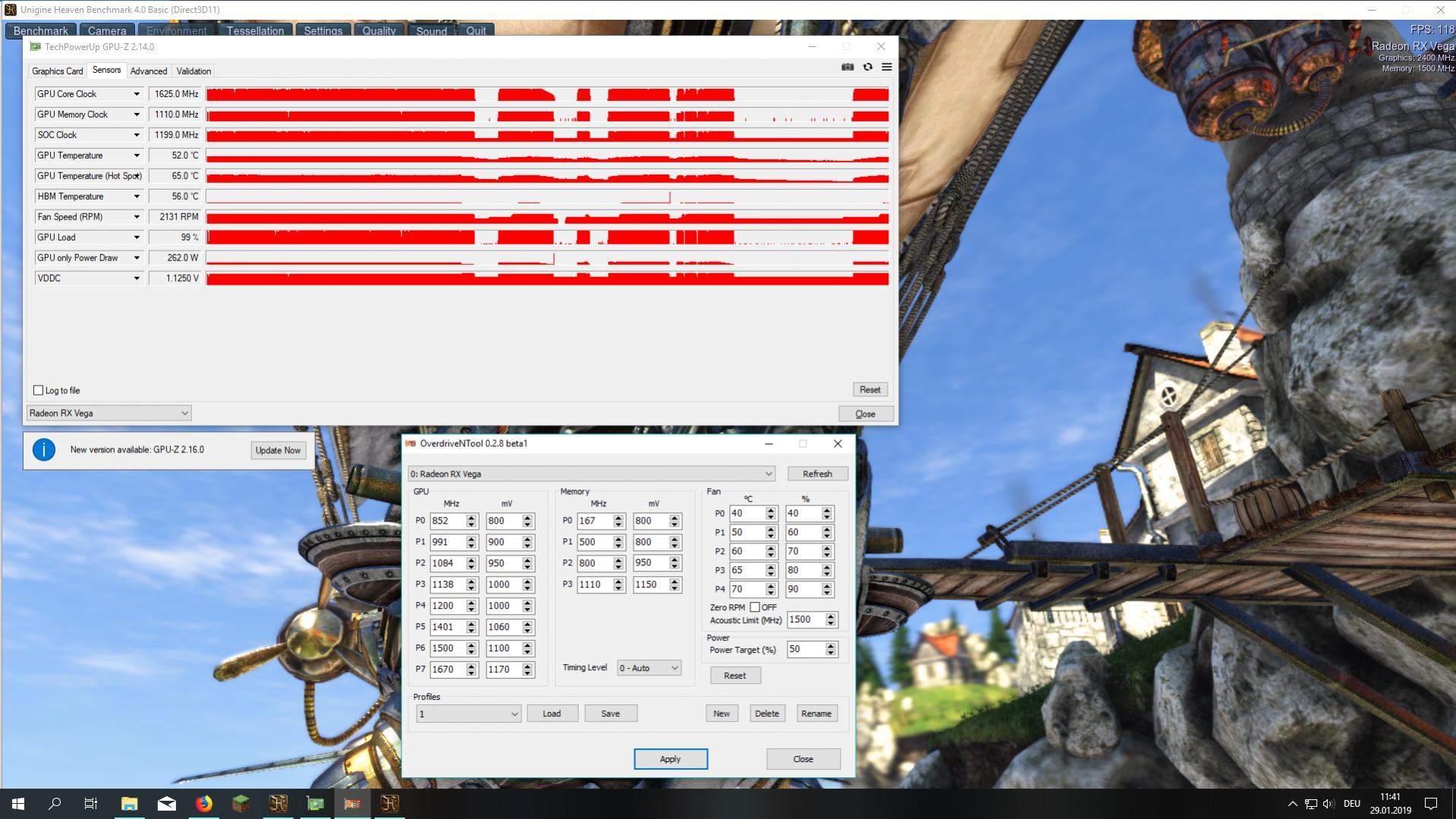
Task: Click the Power Target stepper arrows
Action: click(x=831, y=649)
